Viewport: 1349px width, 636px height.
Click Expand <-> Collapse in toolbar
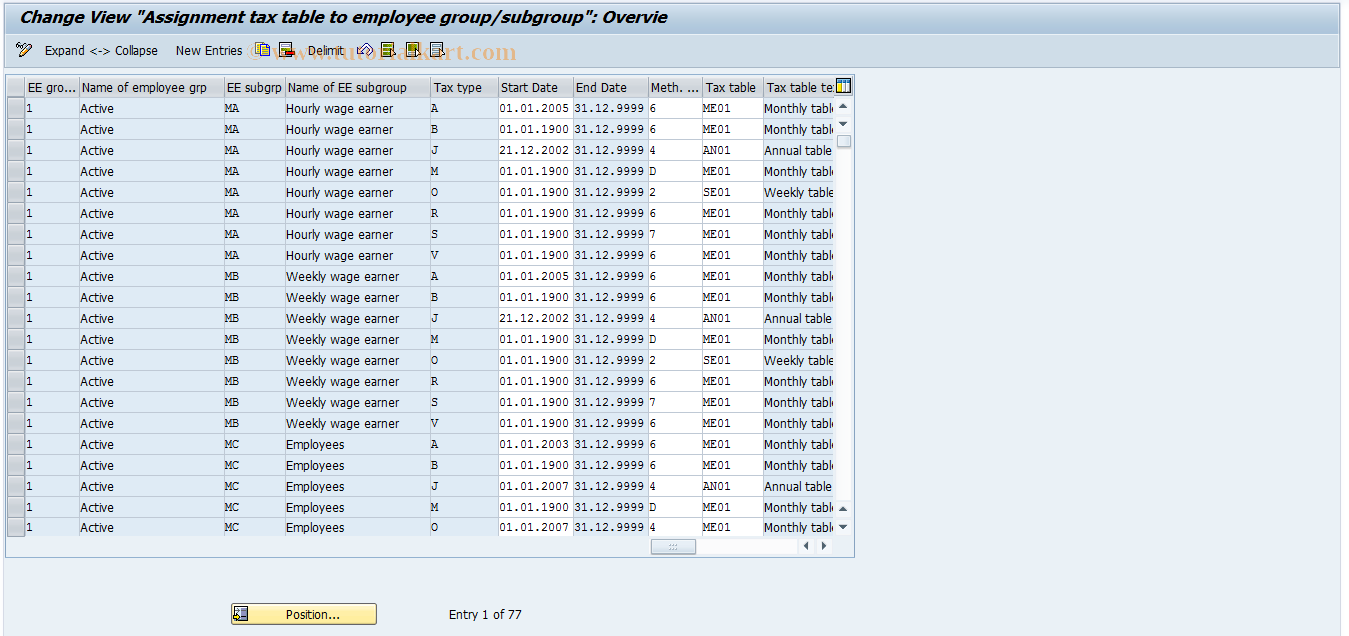point(101,50)
